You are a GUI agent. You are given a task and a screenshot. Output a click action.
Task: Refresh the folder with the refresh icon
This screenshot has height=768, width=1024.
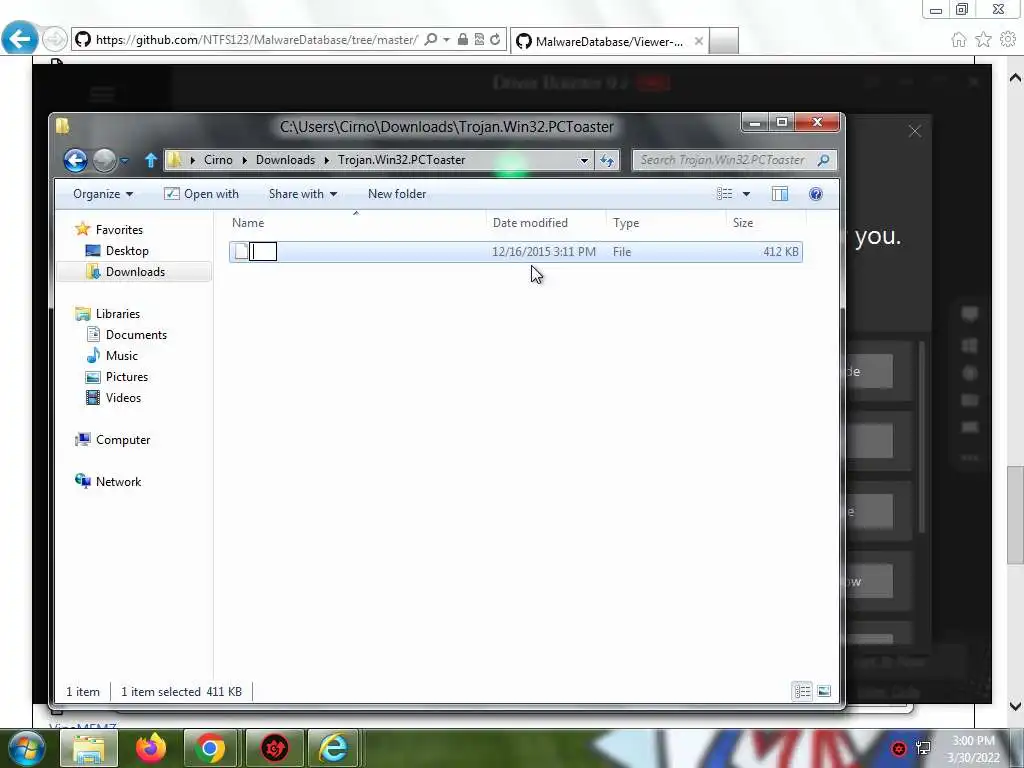[607, 160]
